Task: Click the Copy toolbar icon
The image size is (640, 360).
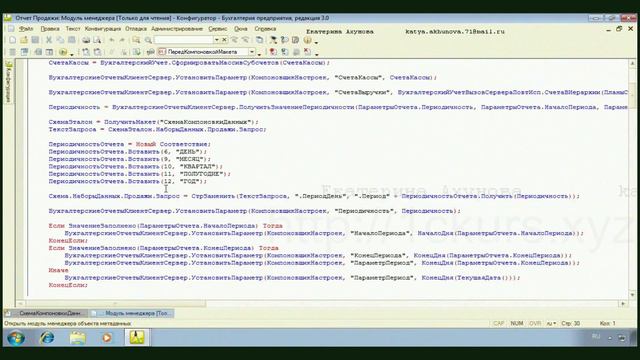Action: pos(60,40)
